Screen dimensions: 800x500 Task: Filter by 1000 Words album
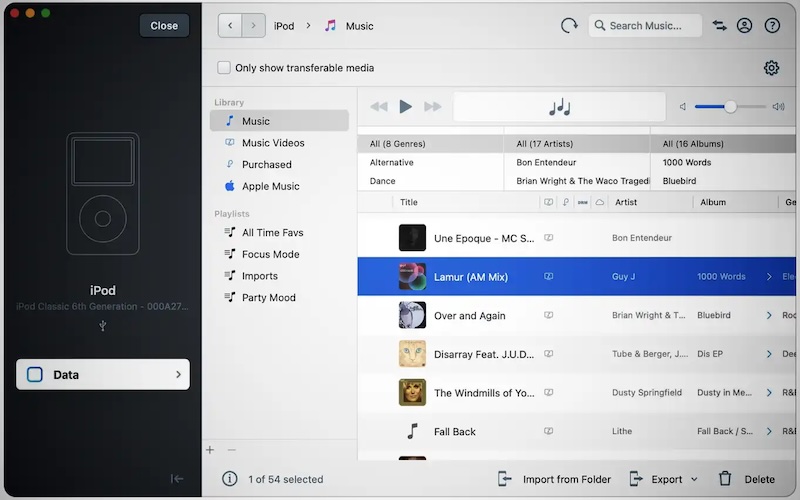point(723,162)
